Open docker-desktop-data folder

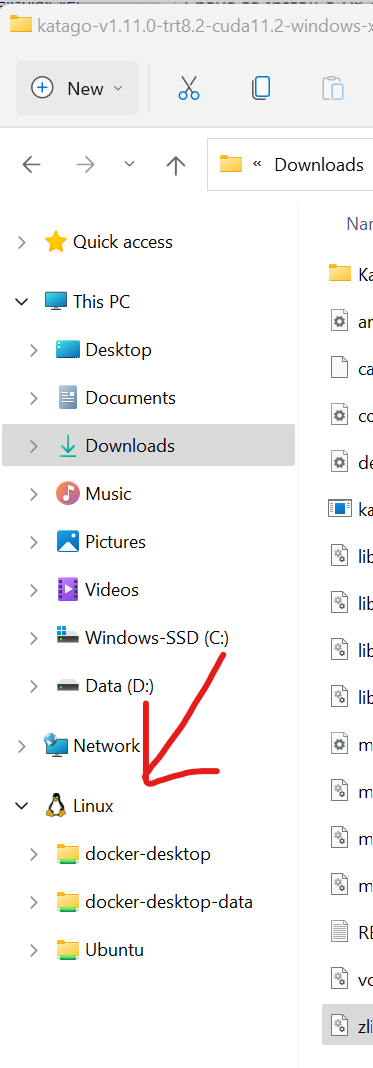pyautogui.click(x=169, y=902)
